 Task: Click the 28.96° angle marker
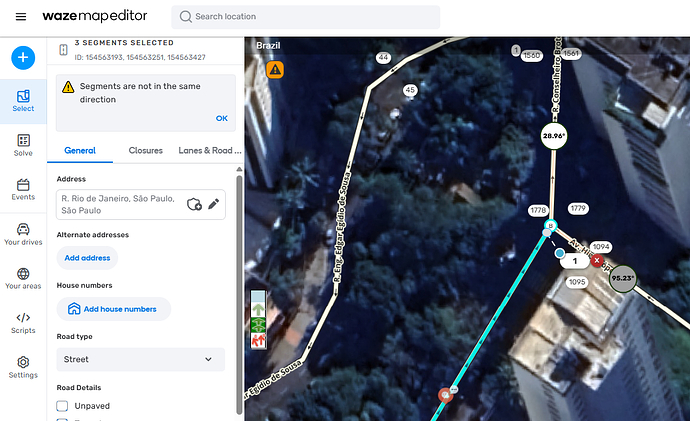[554, 136]
